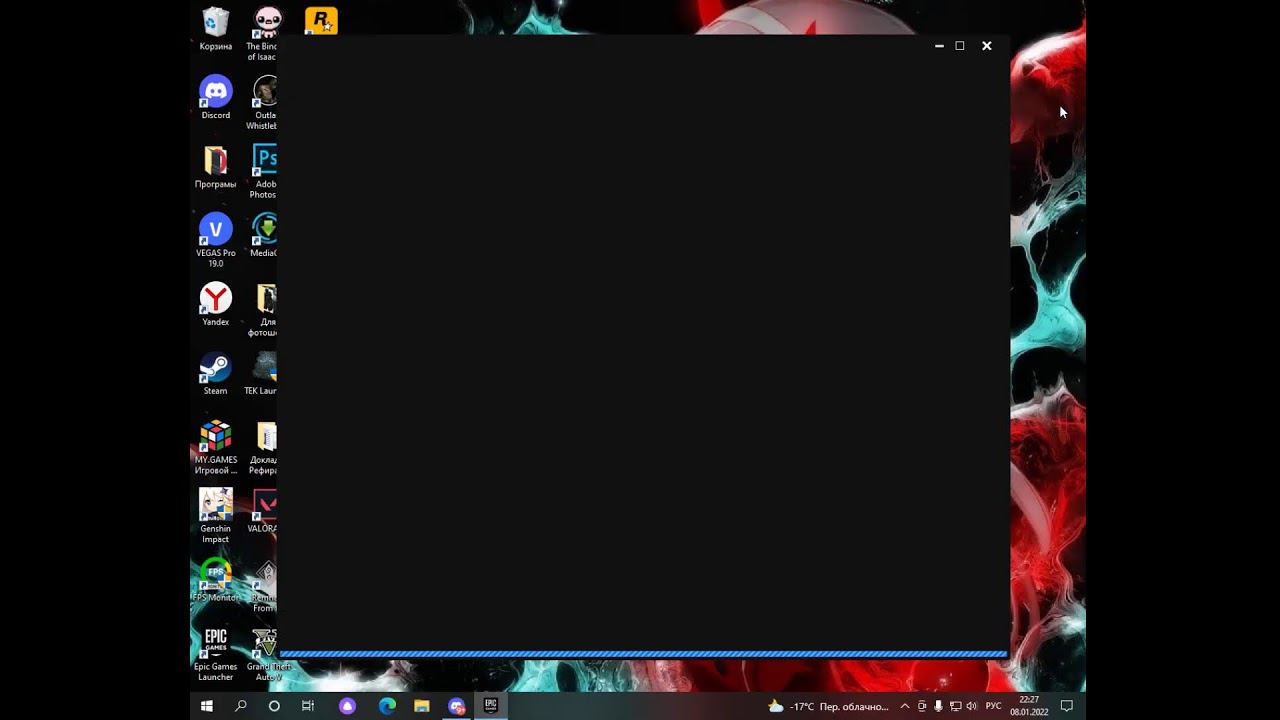Open the Recycle Bin (Корзина) desktop icon
The image size is (1280, 720).
[215, 28]
